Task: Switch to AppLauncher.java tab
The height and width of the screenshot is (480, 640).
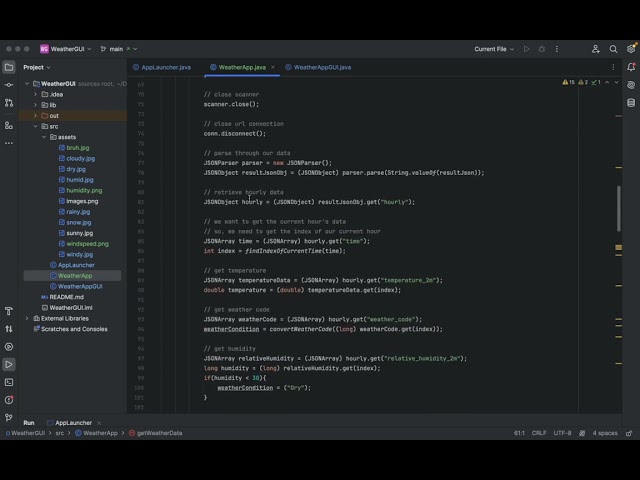Action: (x=162, y=67)
